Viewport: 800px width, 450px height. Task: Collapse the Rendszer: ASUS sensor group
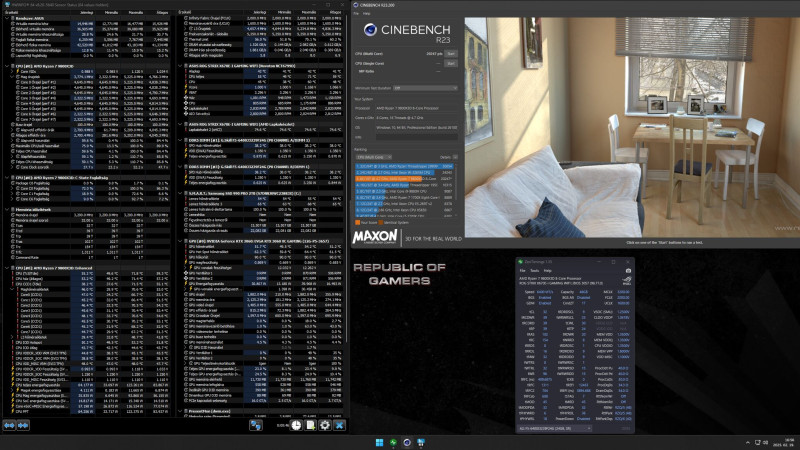(7, 18)
